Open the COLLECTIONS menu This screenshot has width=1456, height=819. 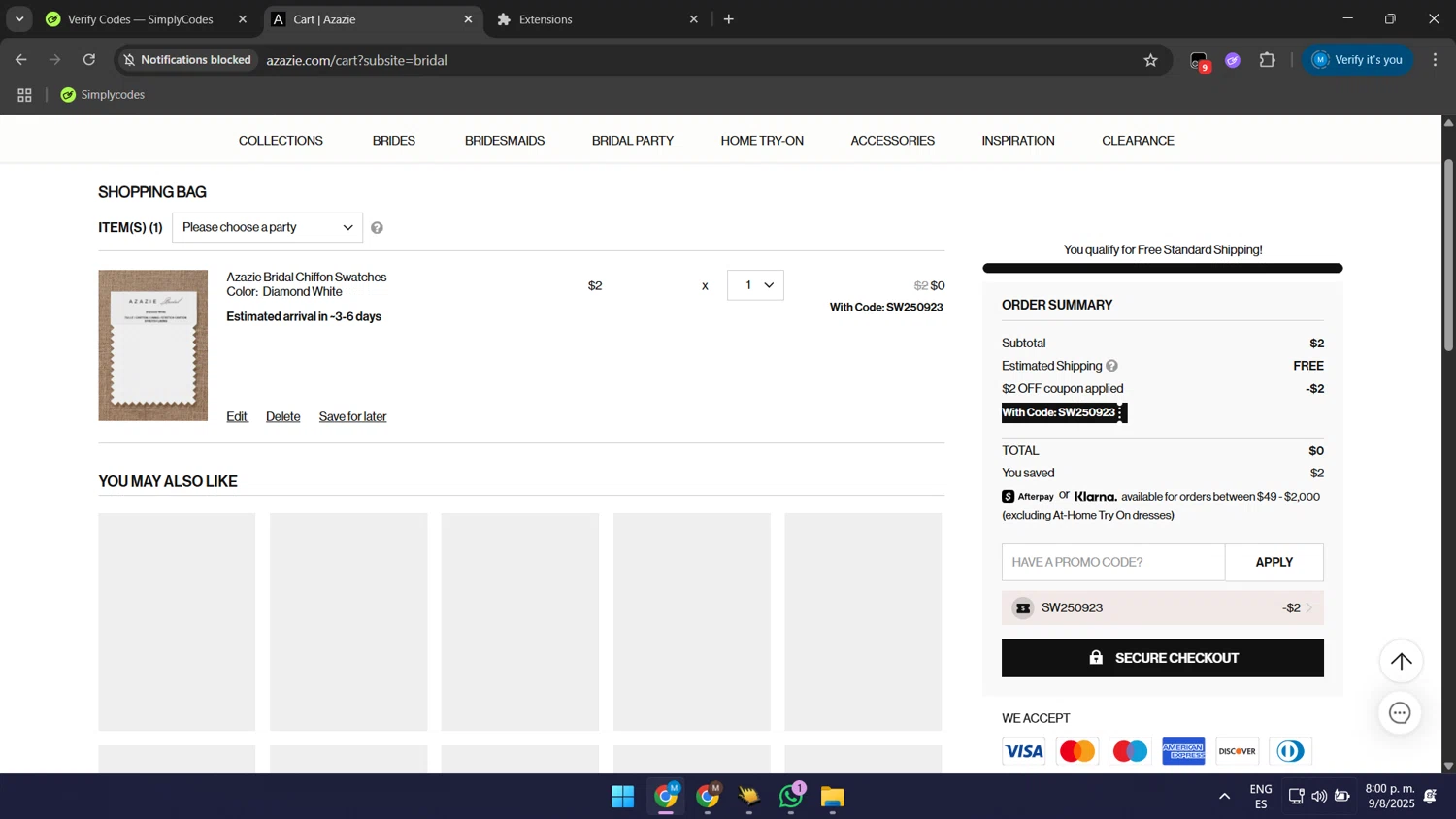[x=281, y=141]
